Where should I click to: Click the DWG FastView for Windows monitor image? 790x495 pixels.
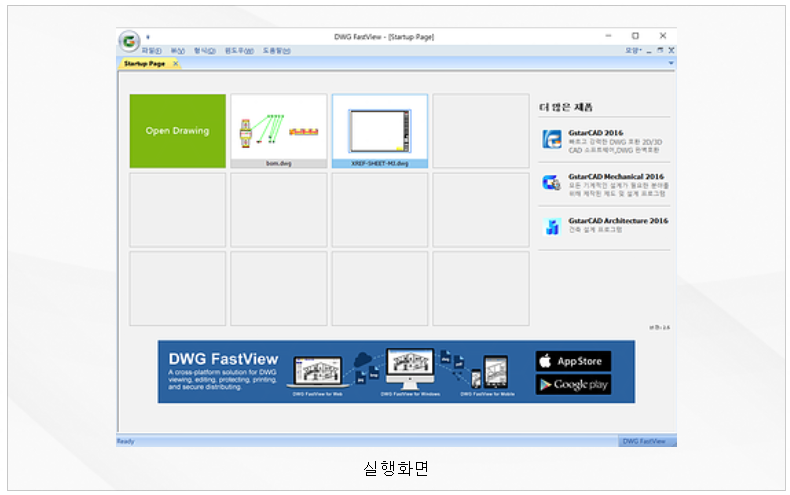(x=410, y=368)
